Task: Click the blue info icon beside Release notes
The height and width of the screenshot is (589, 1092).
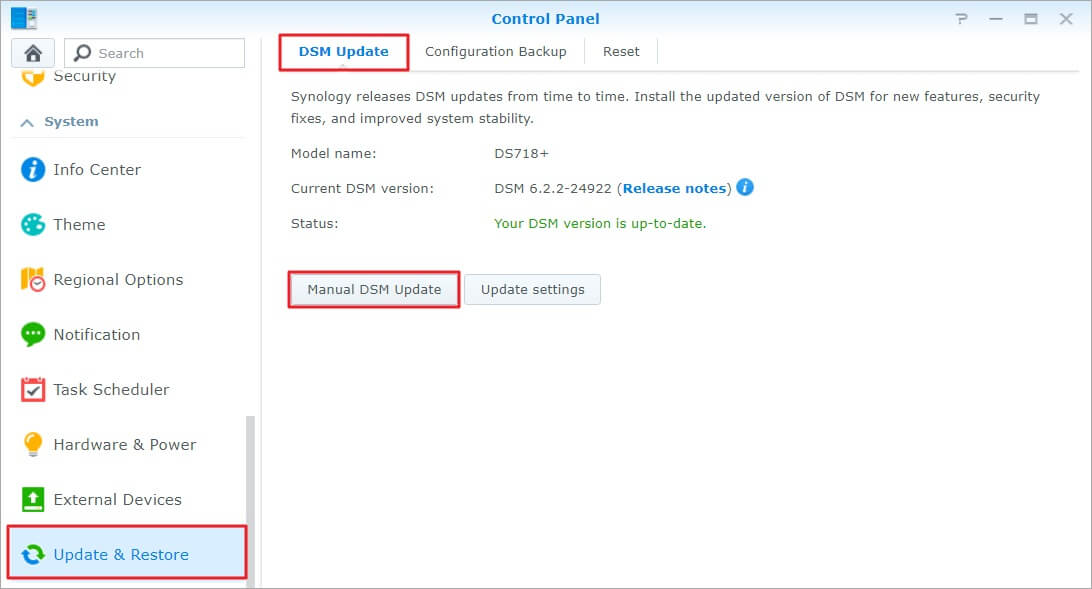Action: pyautogui.click(x=745, y=187)
